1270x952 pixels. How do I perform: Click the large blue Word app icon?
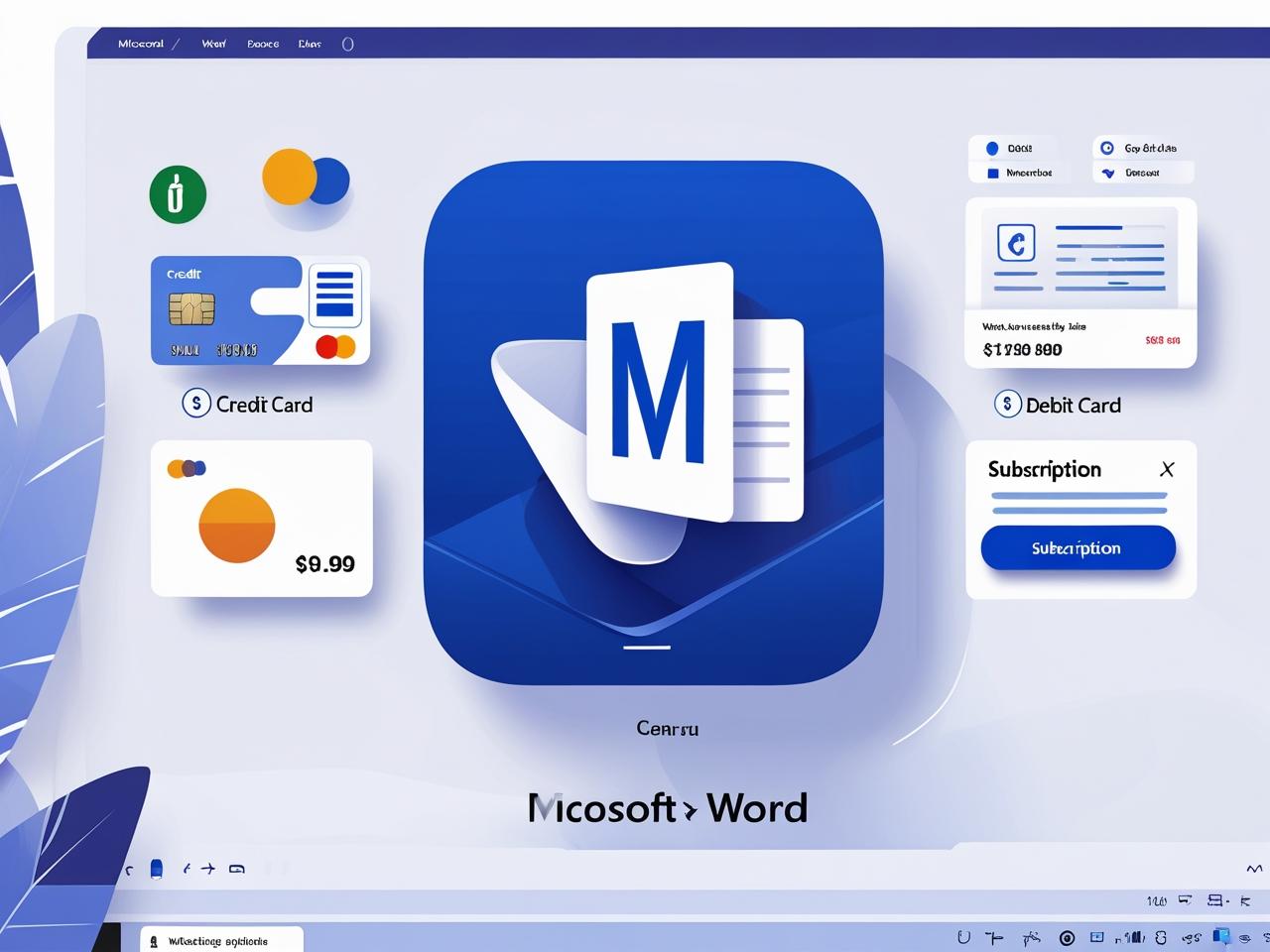pyautogui.click(x=653, y=421)
